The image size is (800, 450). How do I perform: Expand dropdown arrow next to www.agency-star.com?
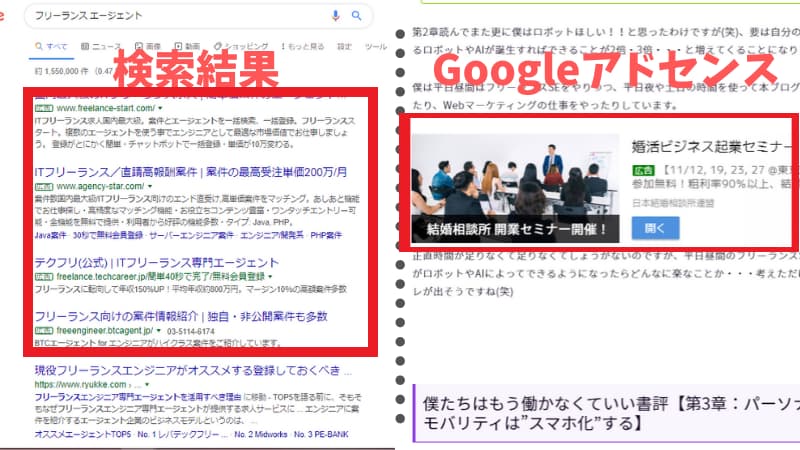click(x=149, y=186)
